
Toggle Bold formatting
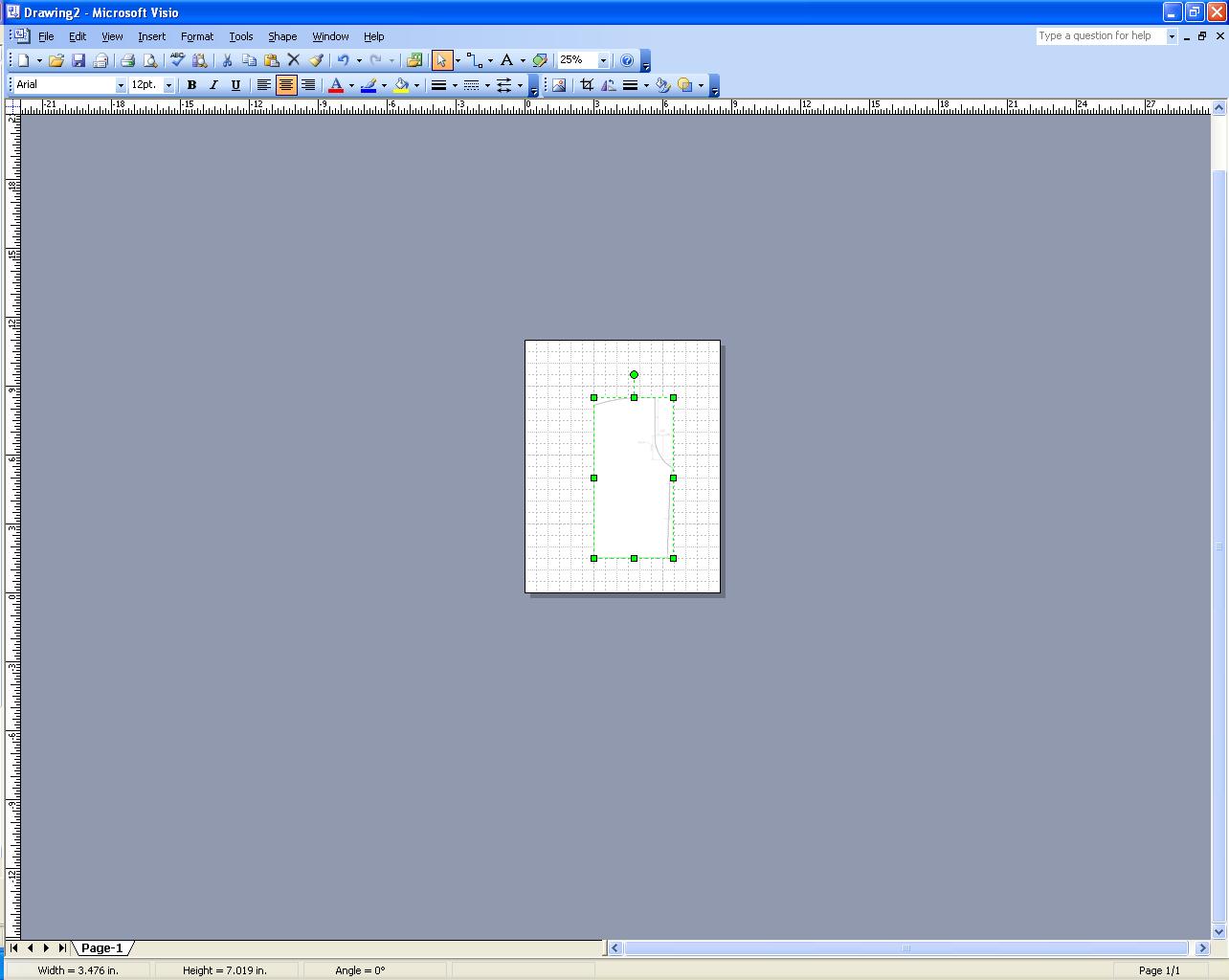191,85
